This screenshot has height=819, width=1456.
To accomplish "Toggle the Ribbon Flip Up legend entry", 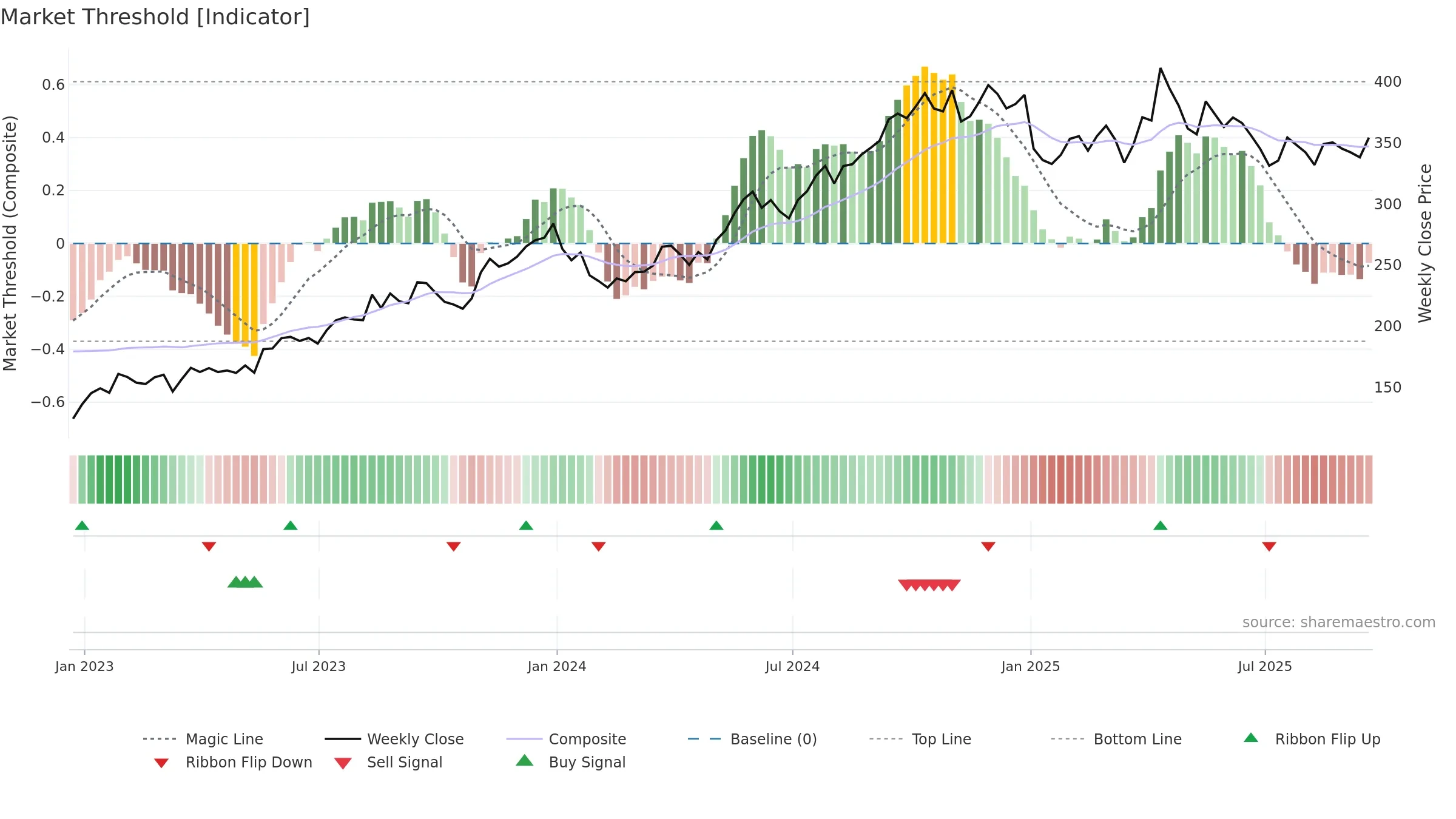I will point(1312,739).
